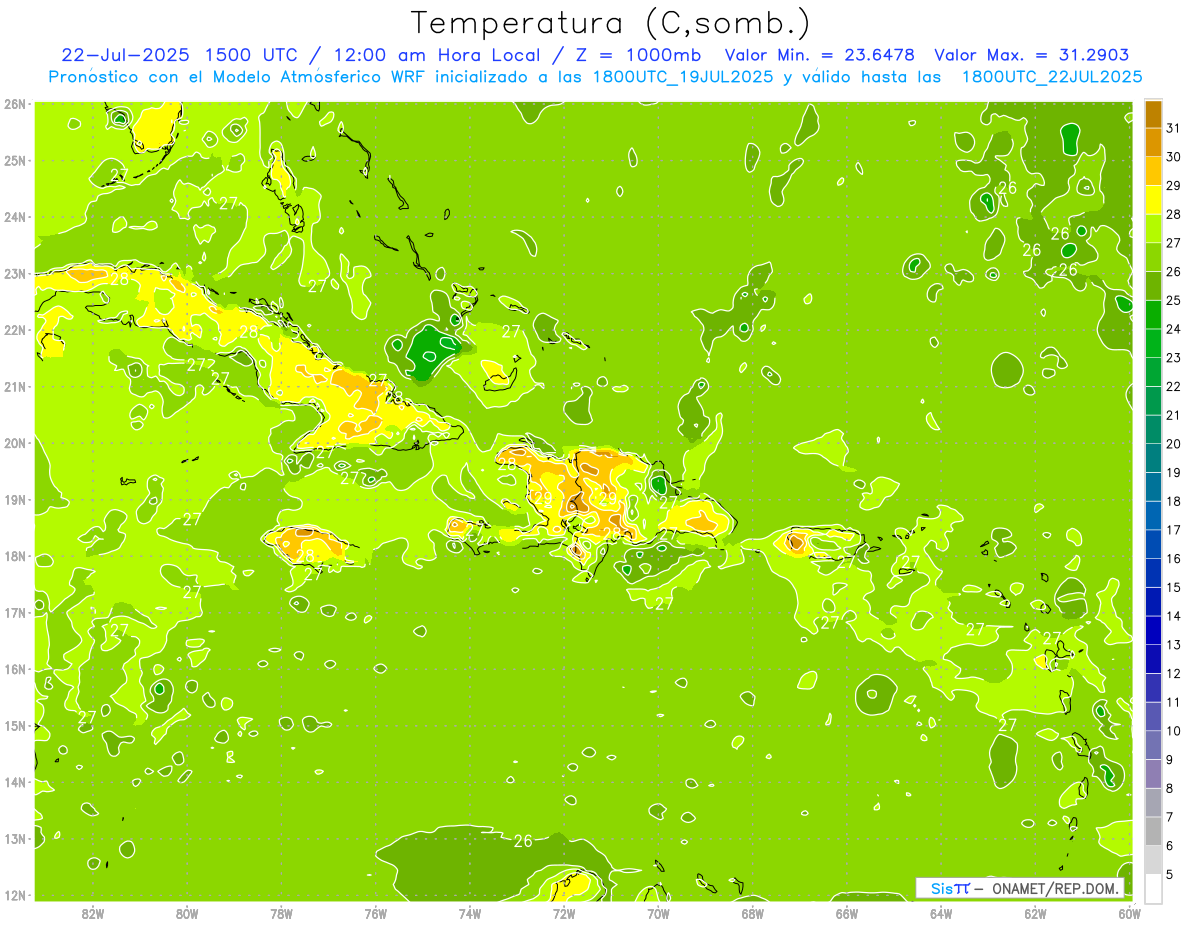Click the 'Temperatura (C,somb.)' map title
The image size is (1200, 927).
[609, 22]
